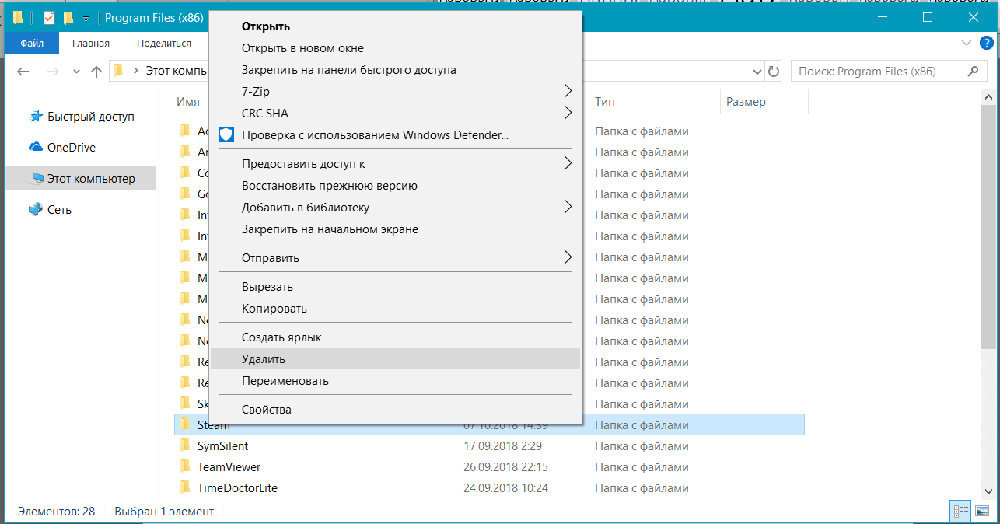The image size is (1000, 524).
Task: Go up one folder level with Up arrow
Action: (96, 72)
